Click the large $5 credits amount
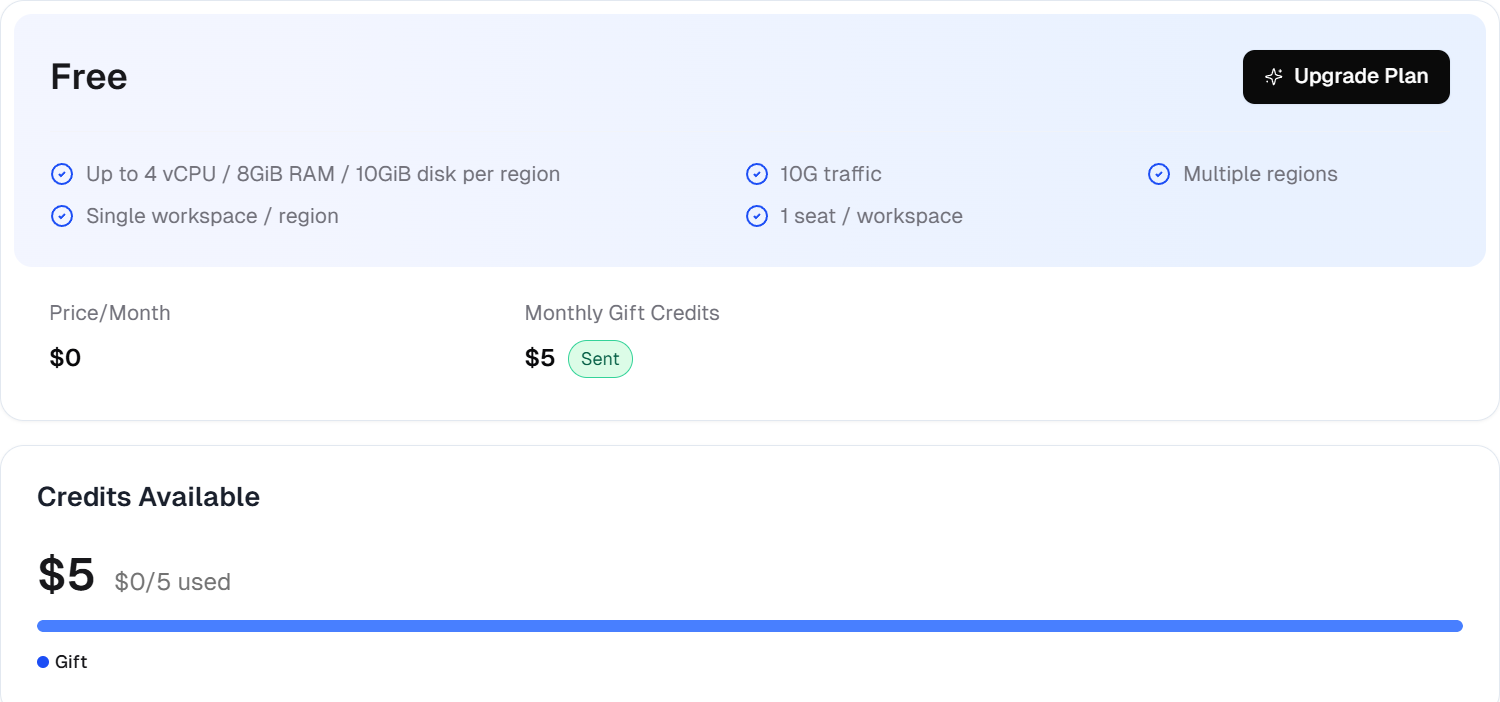The width and height of the screenshot is (1500, 702). click(66, 575)
